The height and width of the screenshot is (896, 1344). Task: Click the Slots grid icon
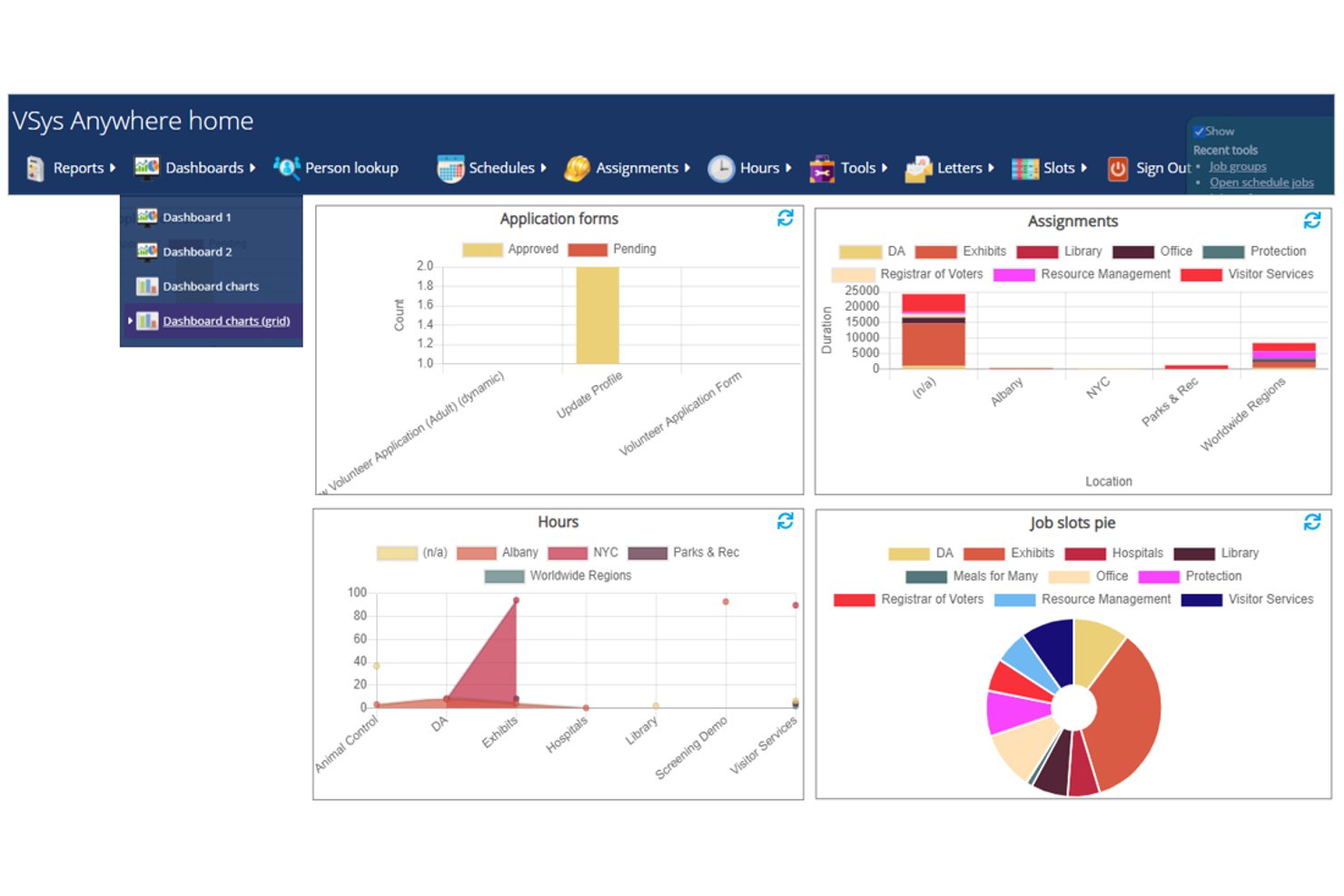(x=1025, y=168)
